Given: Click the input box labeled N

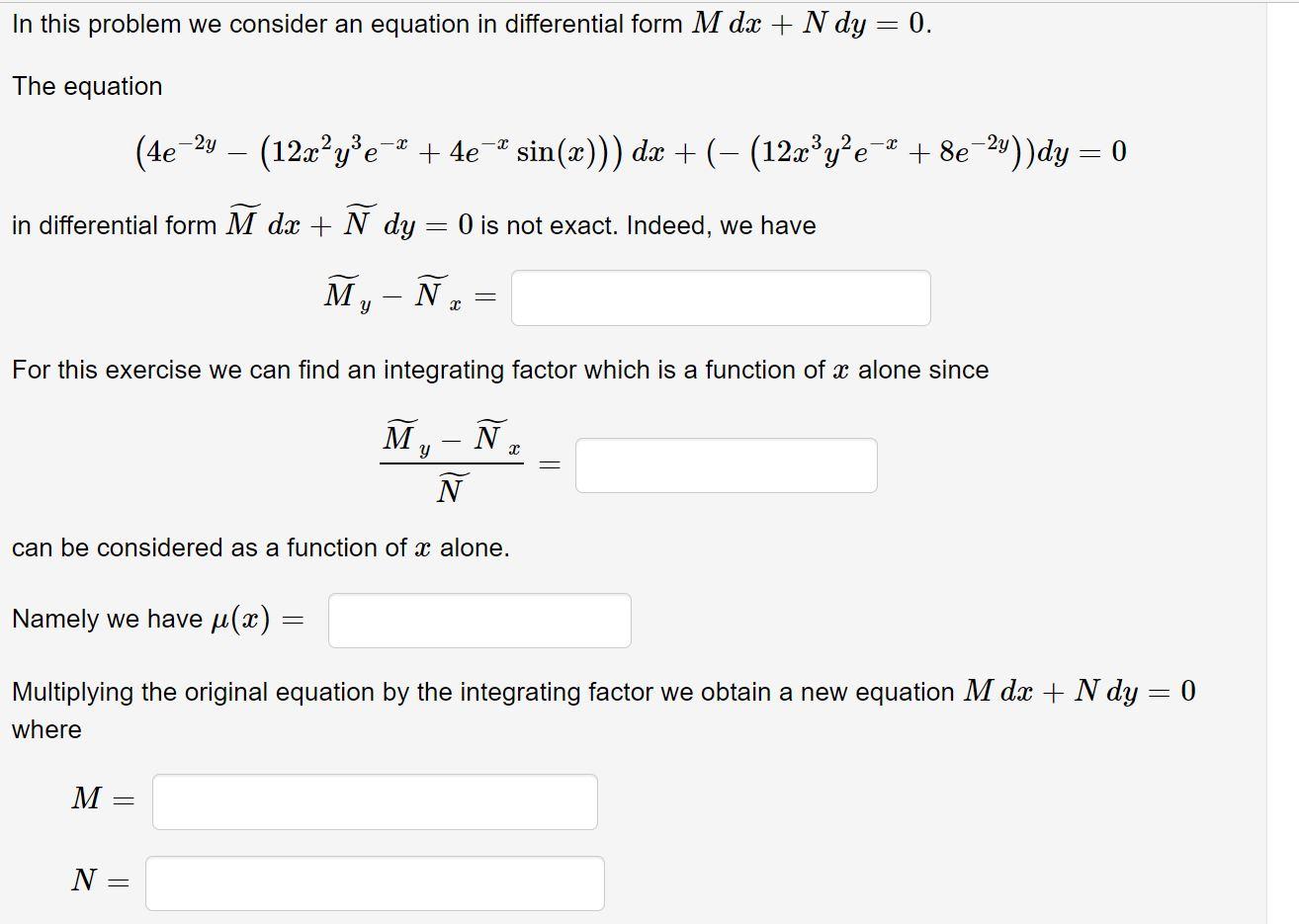Looking at the screenshot, I should tap(375, 882).
